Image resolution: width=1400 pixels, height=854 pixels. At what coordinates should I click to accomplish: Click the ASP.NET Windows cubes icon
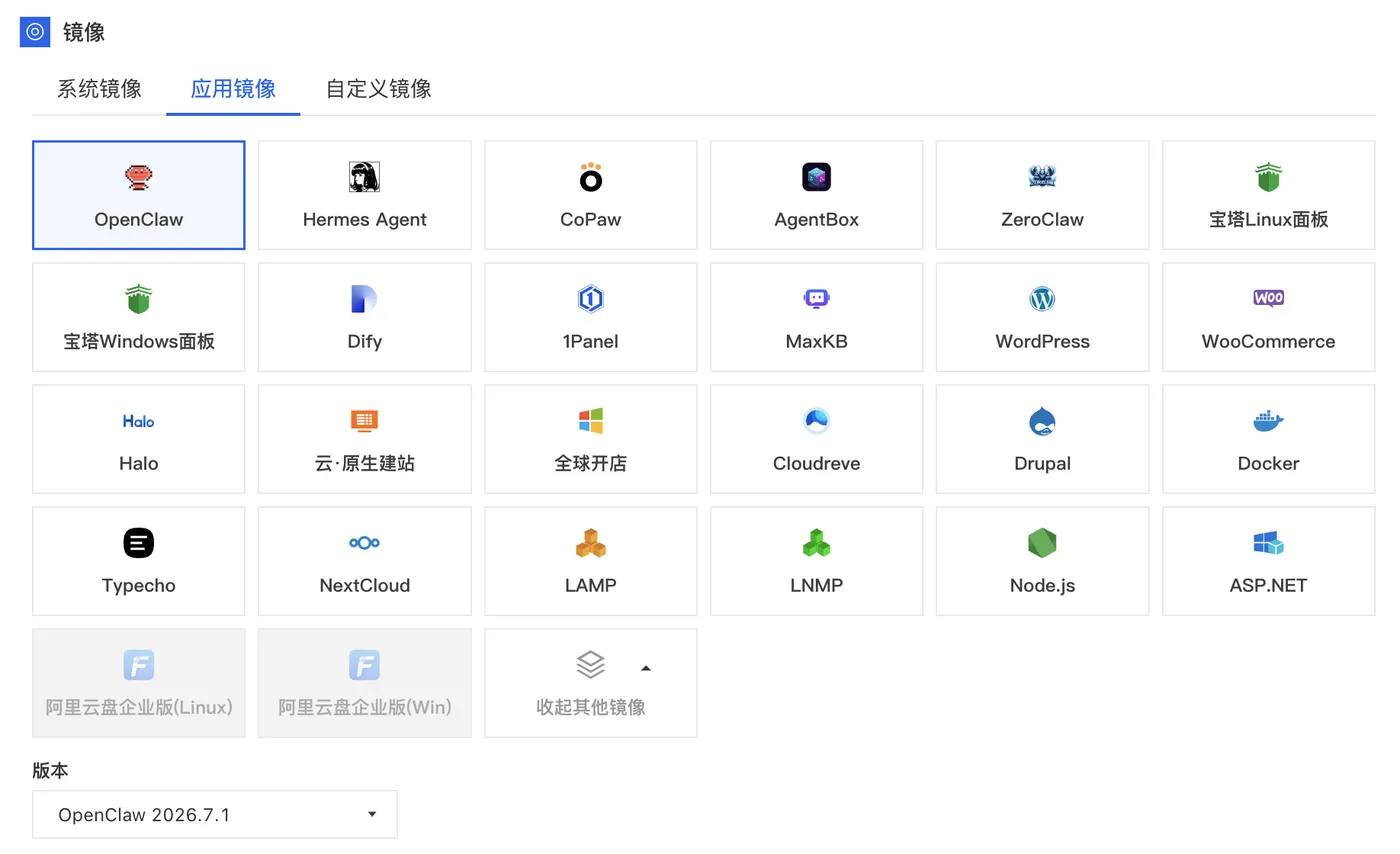click(1268, 543)
